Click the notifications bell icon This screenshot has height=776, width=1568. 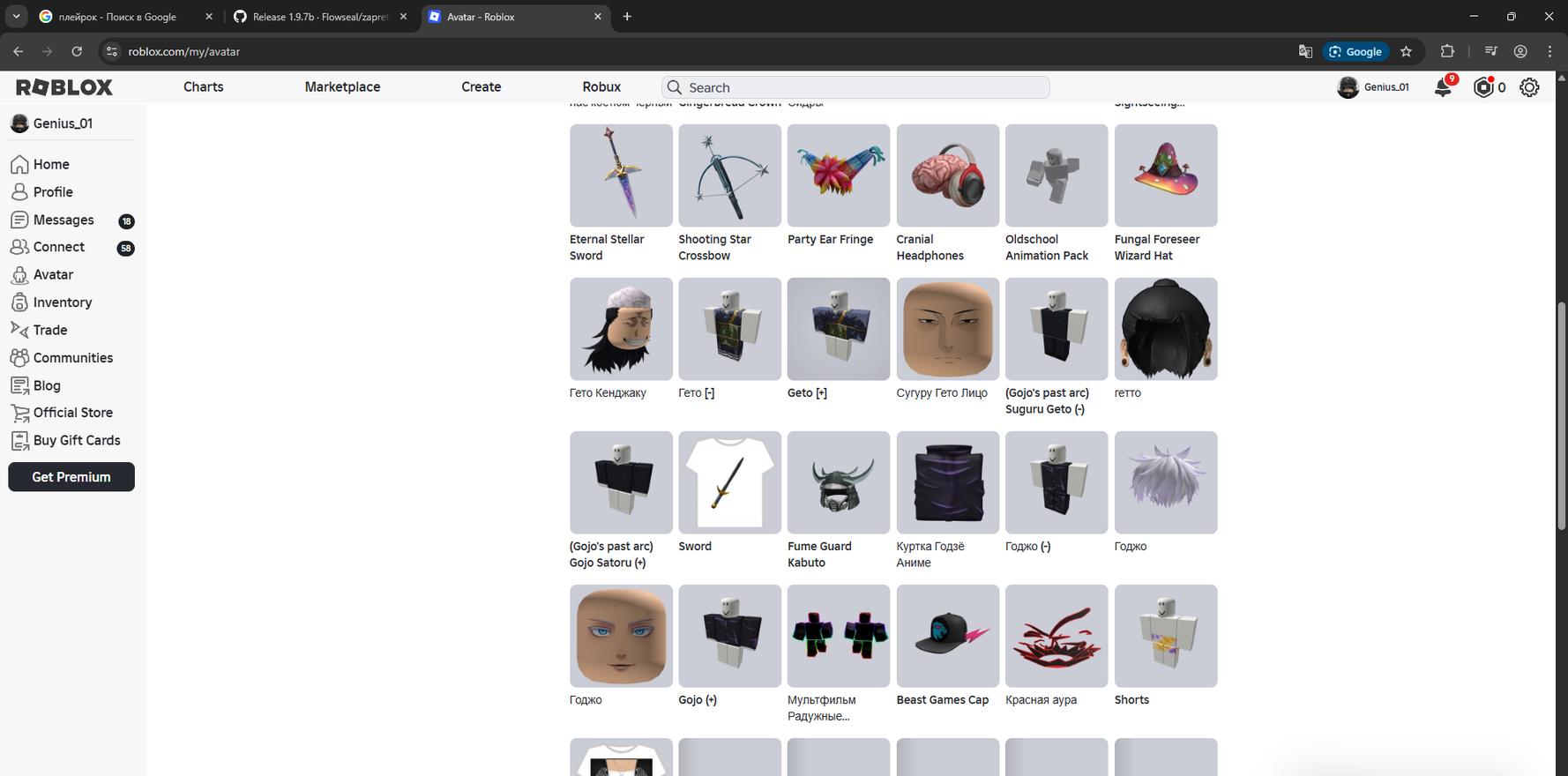1443,87
